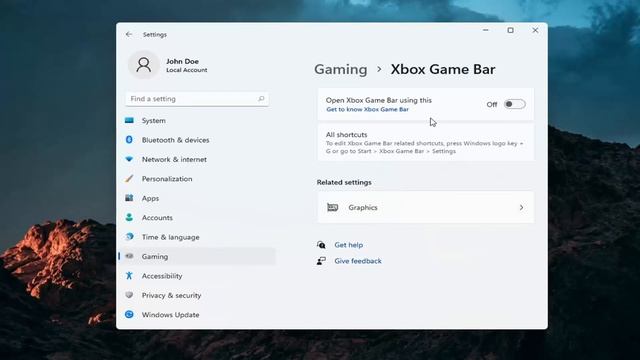Click the John Doe account name
640x360 pixels.
tap(182, 61)
